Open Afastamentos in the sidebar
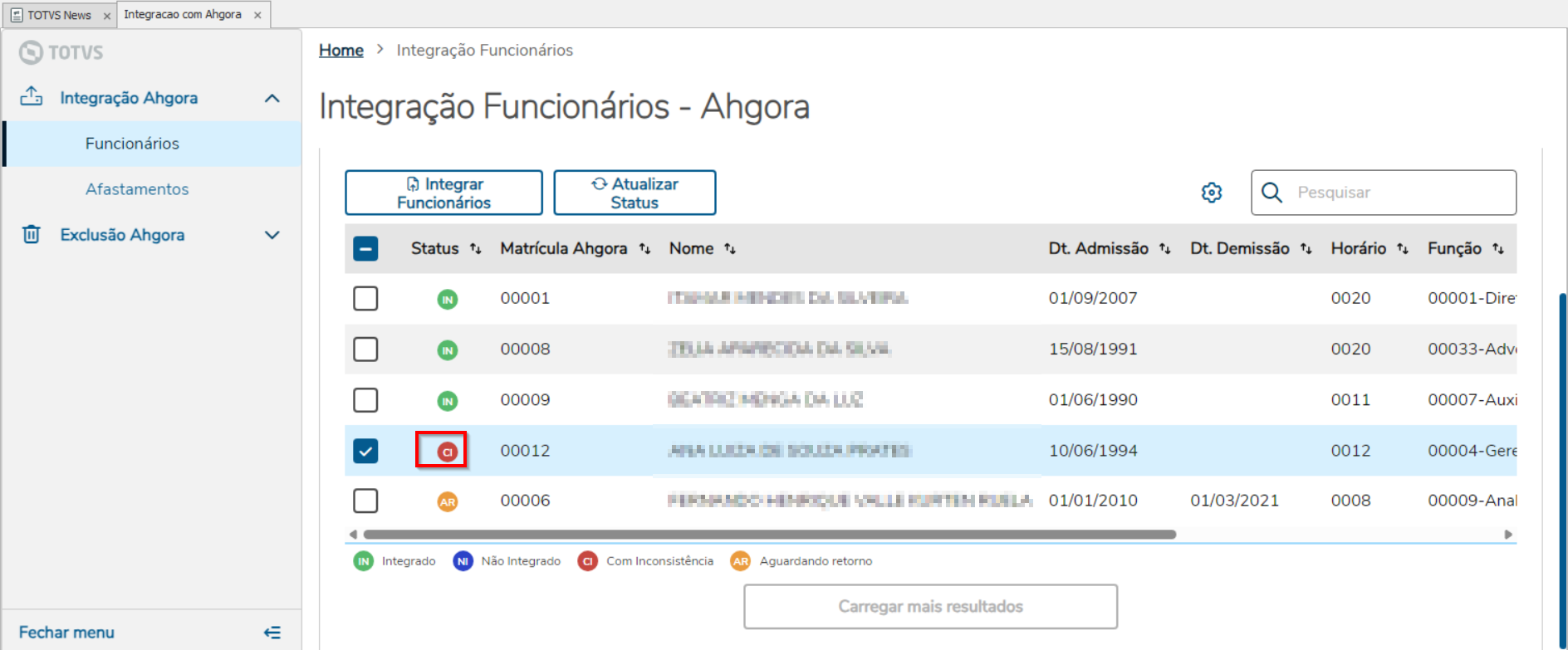The height and width of the screenshot is (650, 1568). pyautogui.click(x=152, y=189)
